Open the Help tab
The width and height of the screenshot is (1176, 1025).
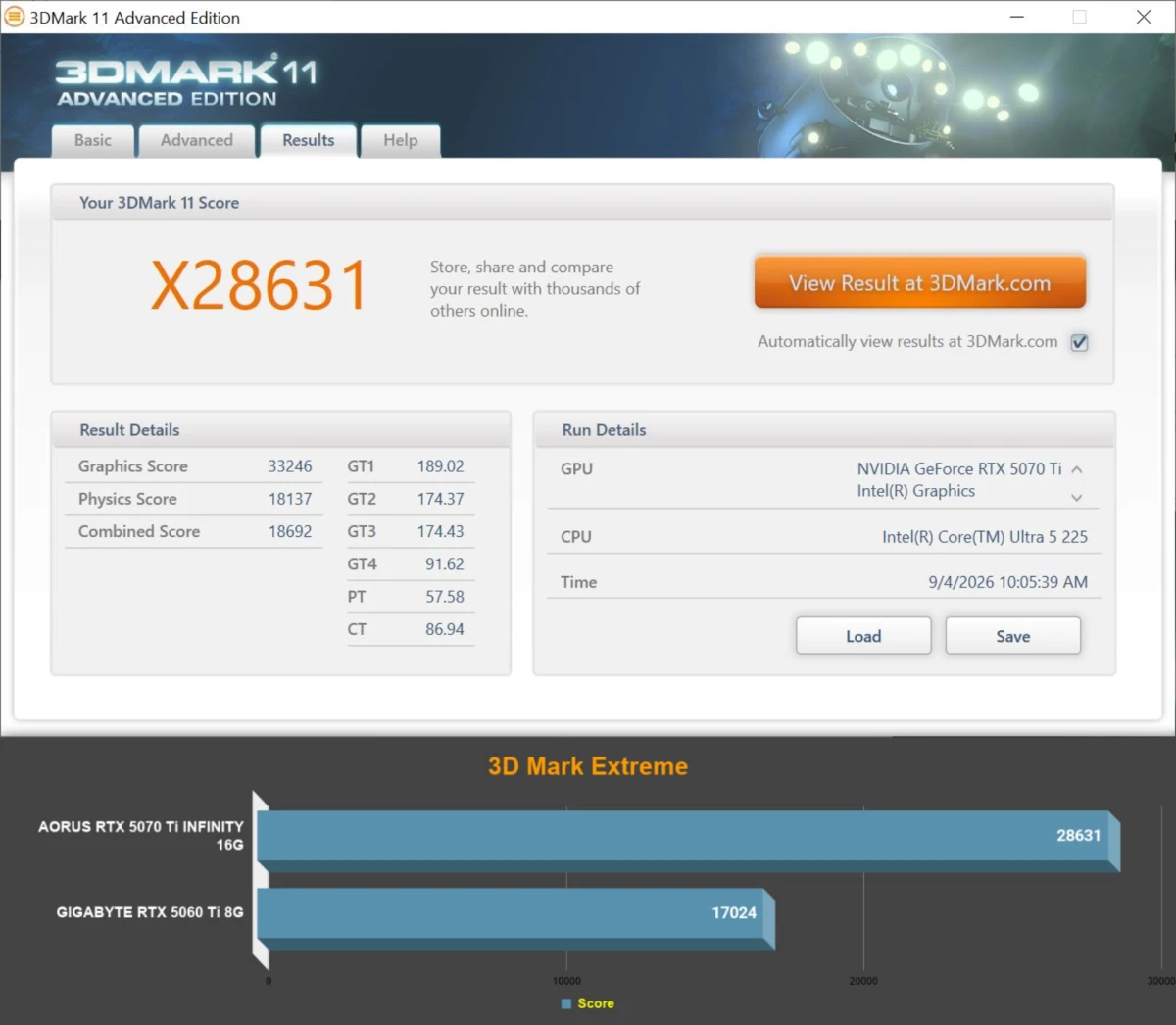click(x=401, y=140)
